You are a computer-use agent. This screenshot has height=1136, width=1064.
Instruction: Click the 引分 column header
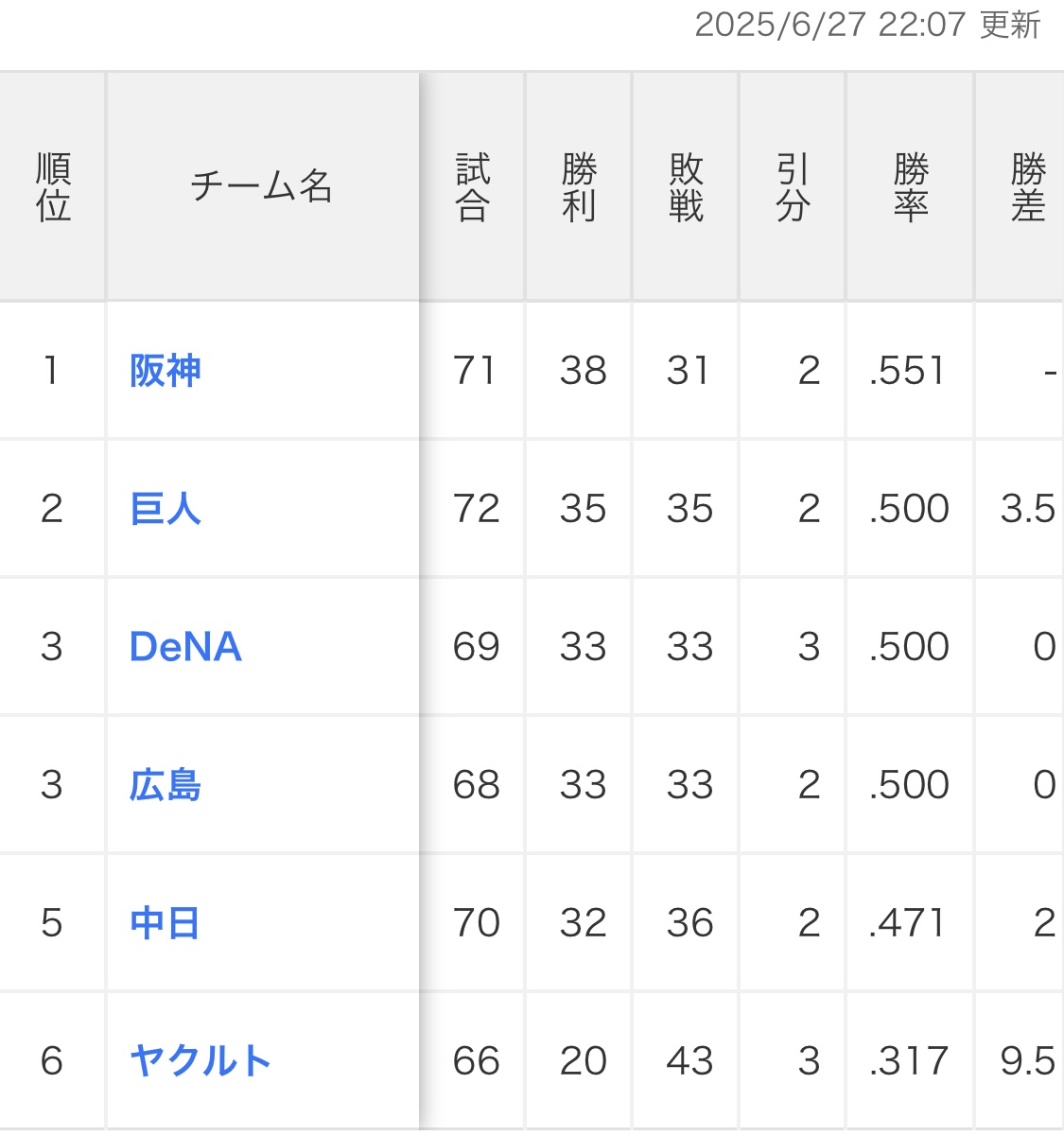click(793, 187)
